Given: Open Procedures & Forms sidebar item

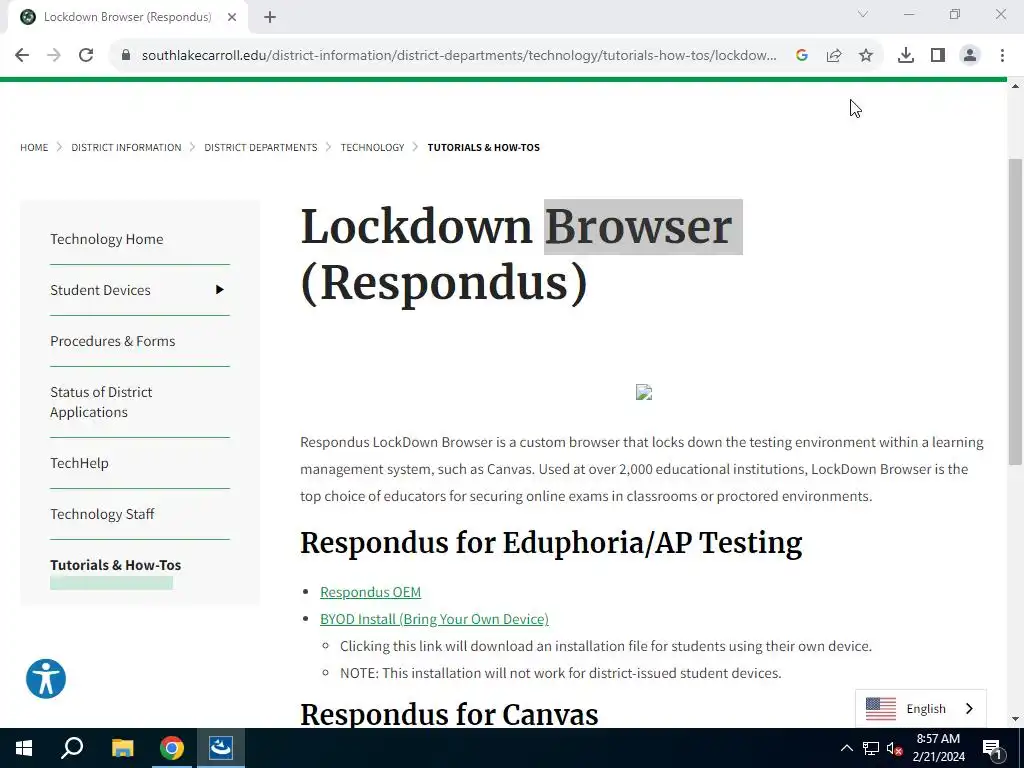Looking at the screenshot, I should pos(113,341).
